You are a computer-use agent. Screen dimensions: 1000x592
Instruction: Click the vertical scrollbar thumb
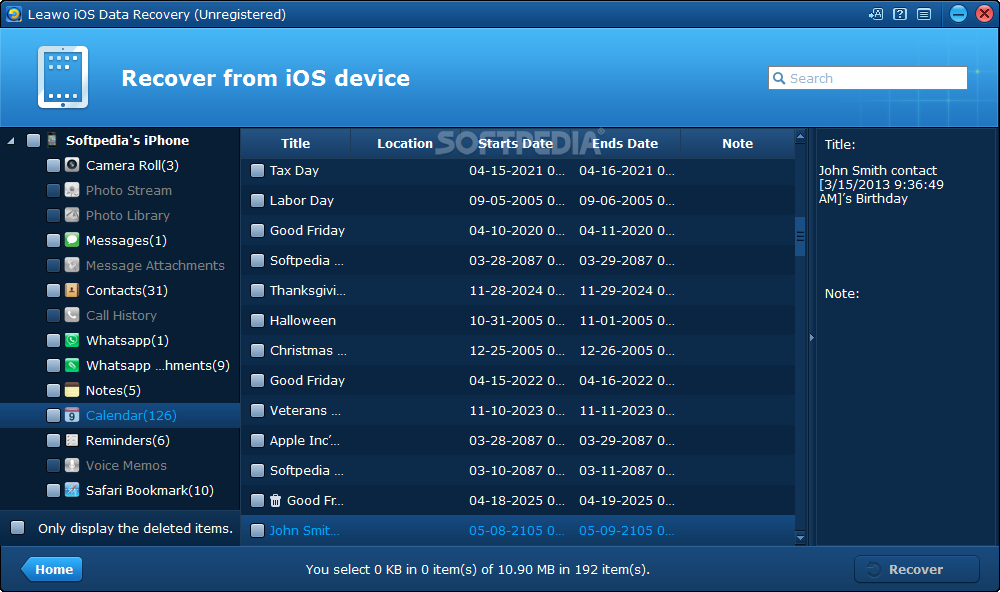tap(800, 236)
